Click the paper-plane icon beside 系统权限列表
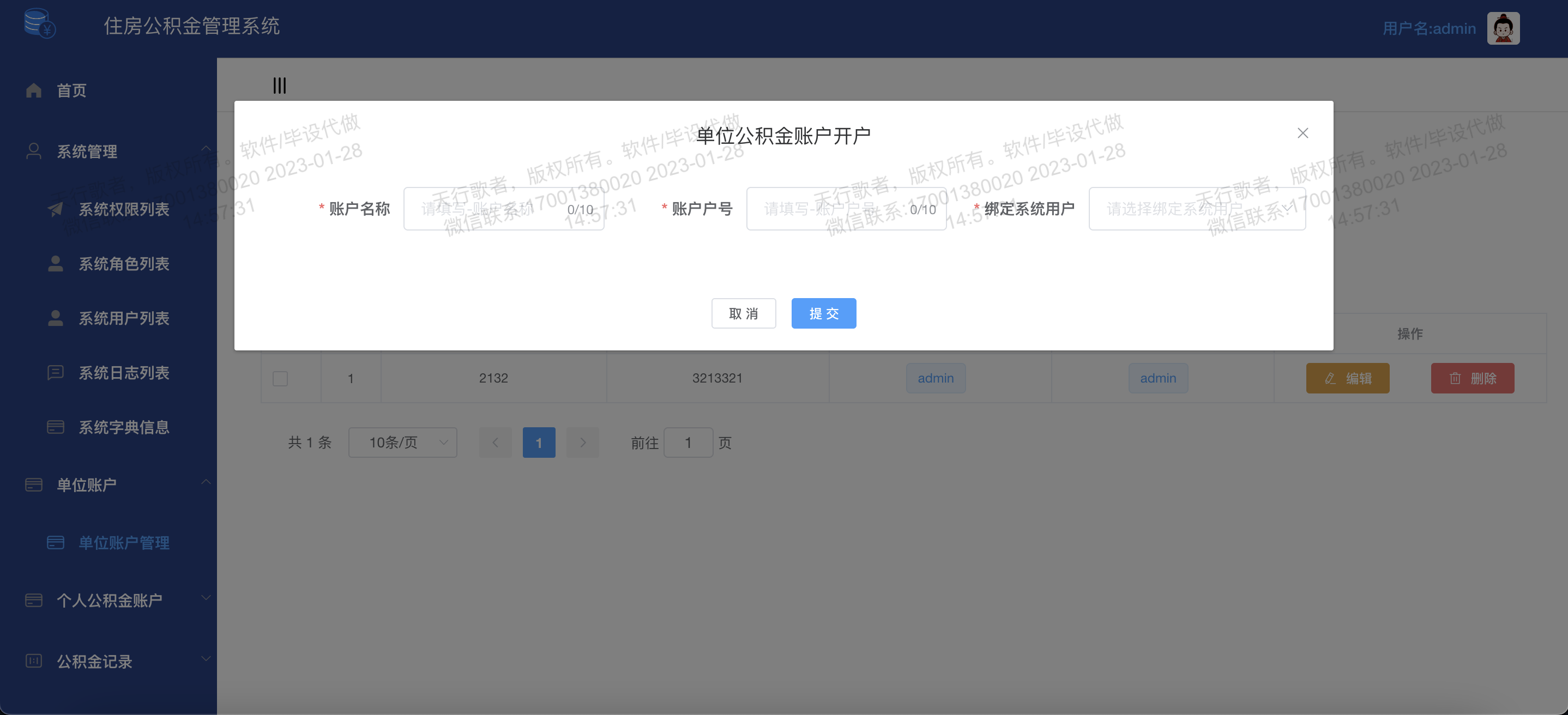This screenshot has height=715, width=1568. (x=56, y=209)
